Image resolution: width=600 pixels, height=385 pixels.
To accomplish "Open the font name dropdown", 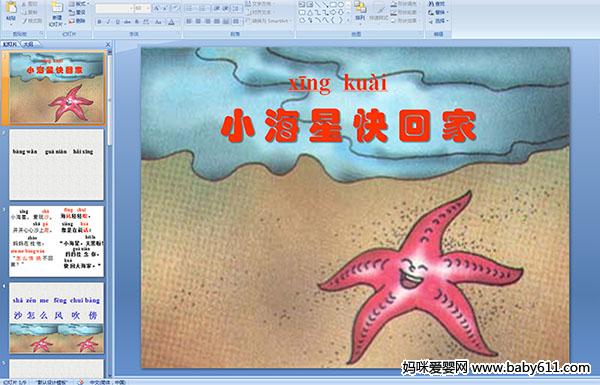I will click(x=131, y=8).
